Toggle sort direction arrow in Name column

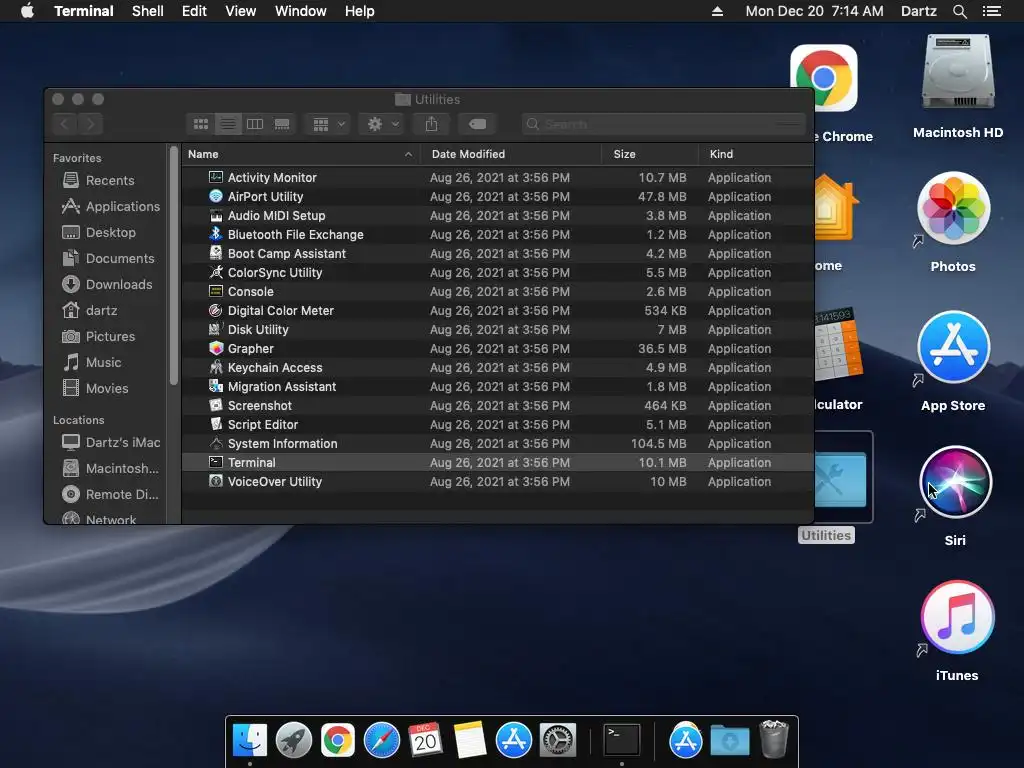pyautogui.click(x=408, y=154)
